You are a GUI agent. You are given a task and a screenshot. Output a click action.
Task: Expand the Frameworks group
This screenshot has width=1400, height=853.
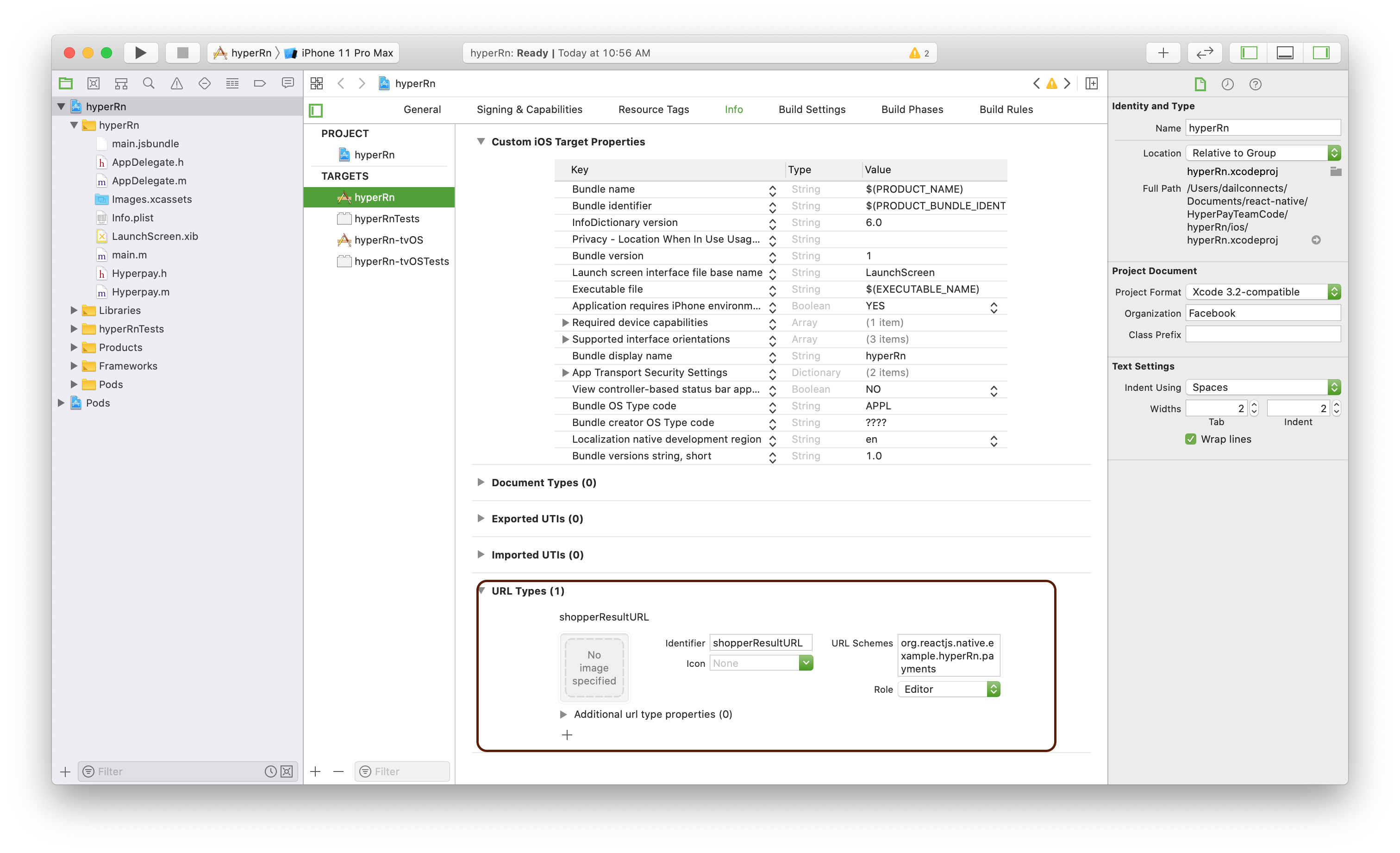[x=74, y=366]
